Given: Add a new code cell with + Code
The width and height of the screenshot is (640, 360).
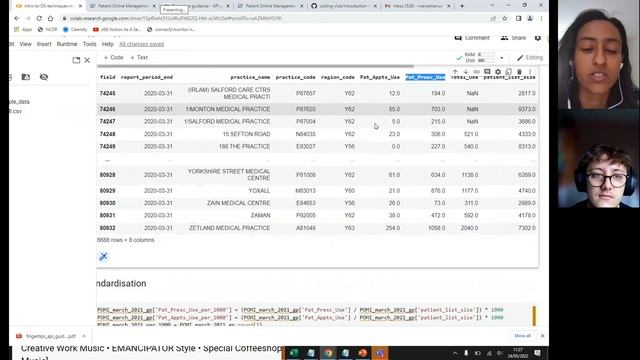Looking at the screenshot, I should click(x=113, y=58).
